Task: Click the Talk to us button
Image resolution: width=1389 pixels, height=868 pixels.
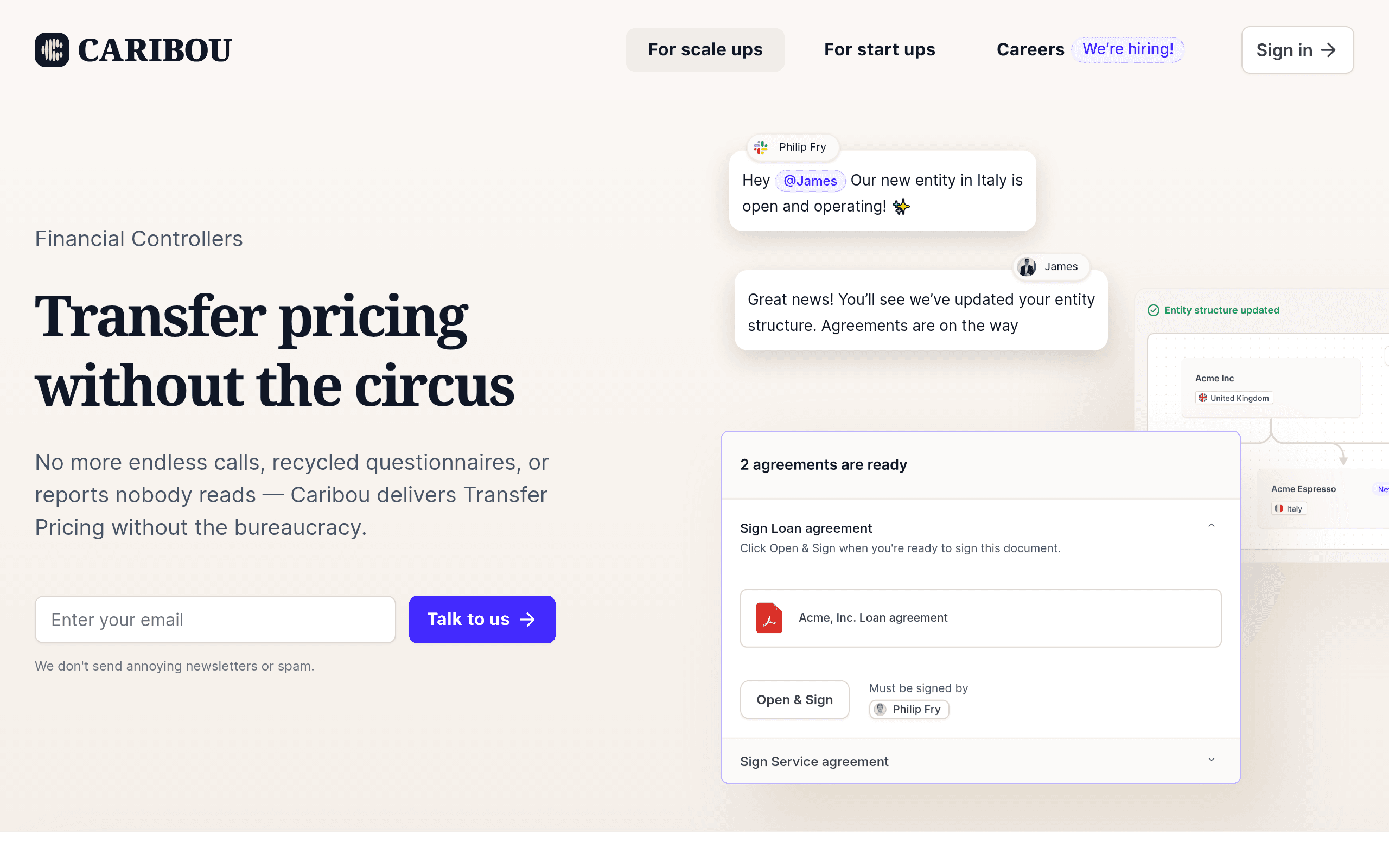Action: [482, 620]
